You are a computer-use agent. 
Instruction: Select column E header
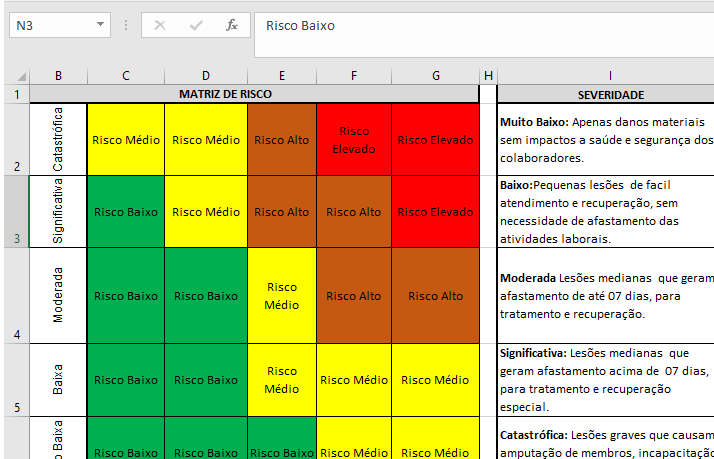(x=282, y=76)
